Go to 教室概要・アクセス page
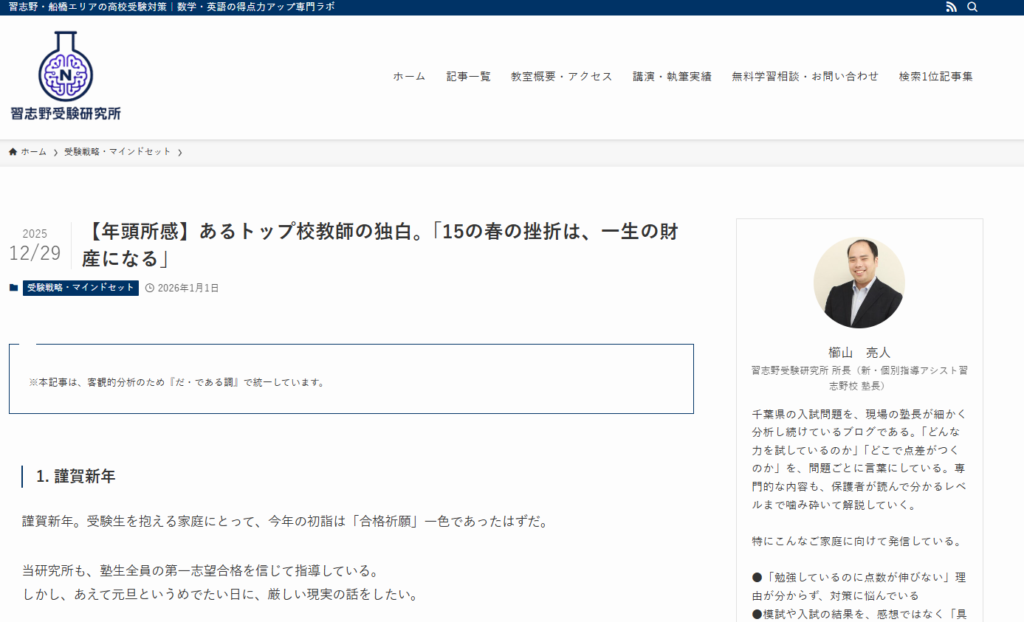The height and width of the screenshot is (622, 1024). [561, 76]
